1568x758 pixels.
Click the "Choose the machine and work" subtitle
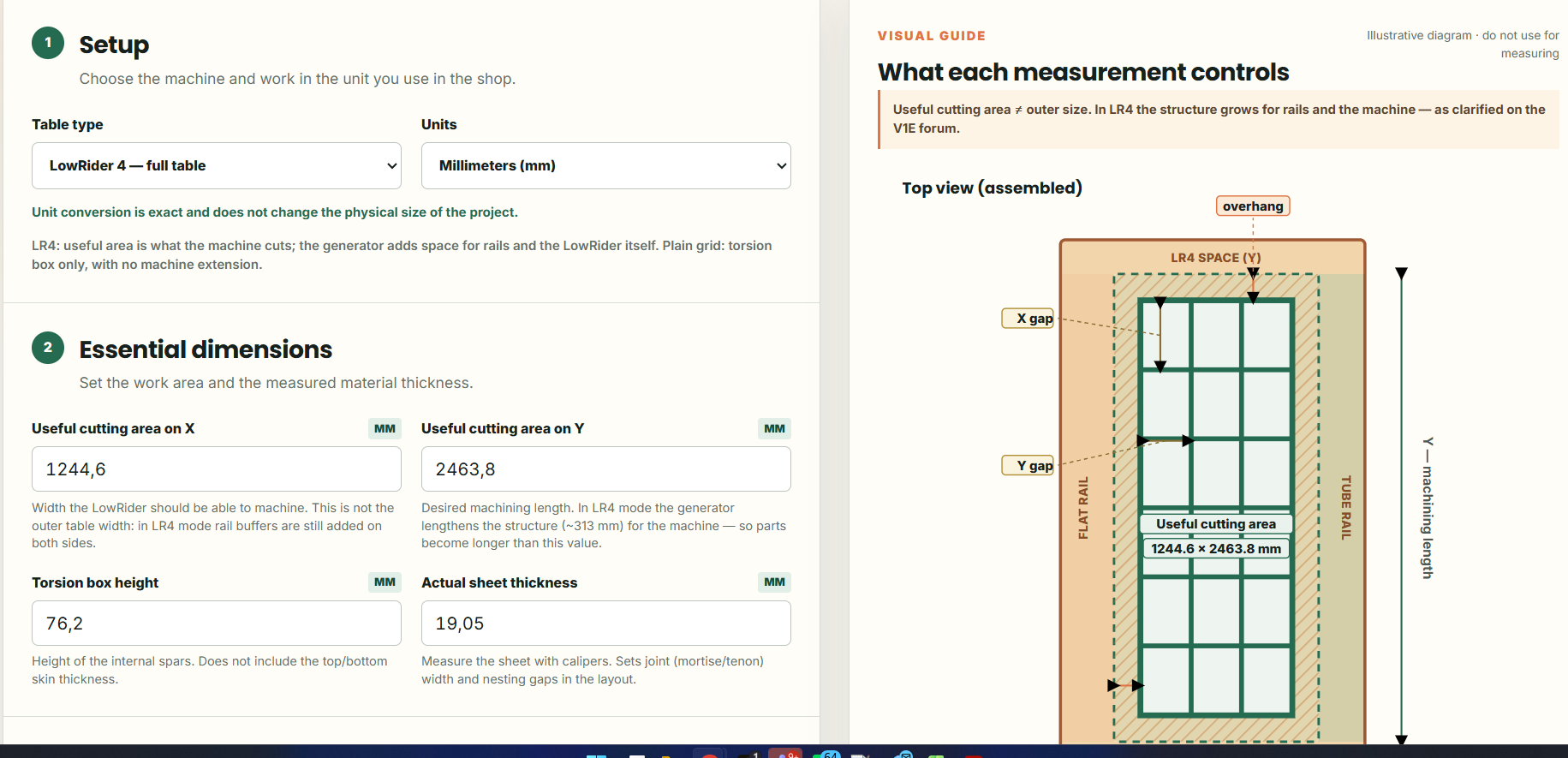297,79
